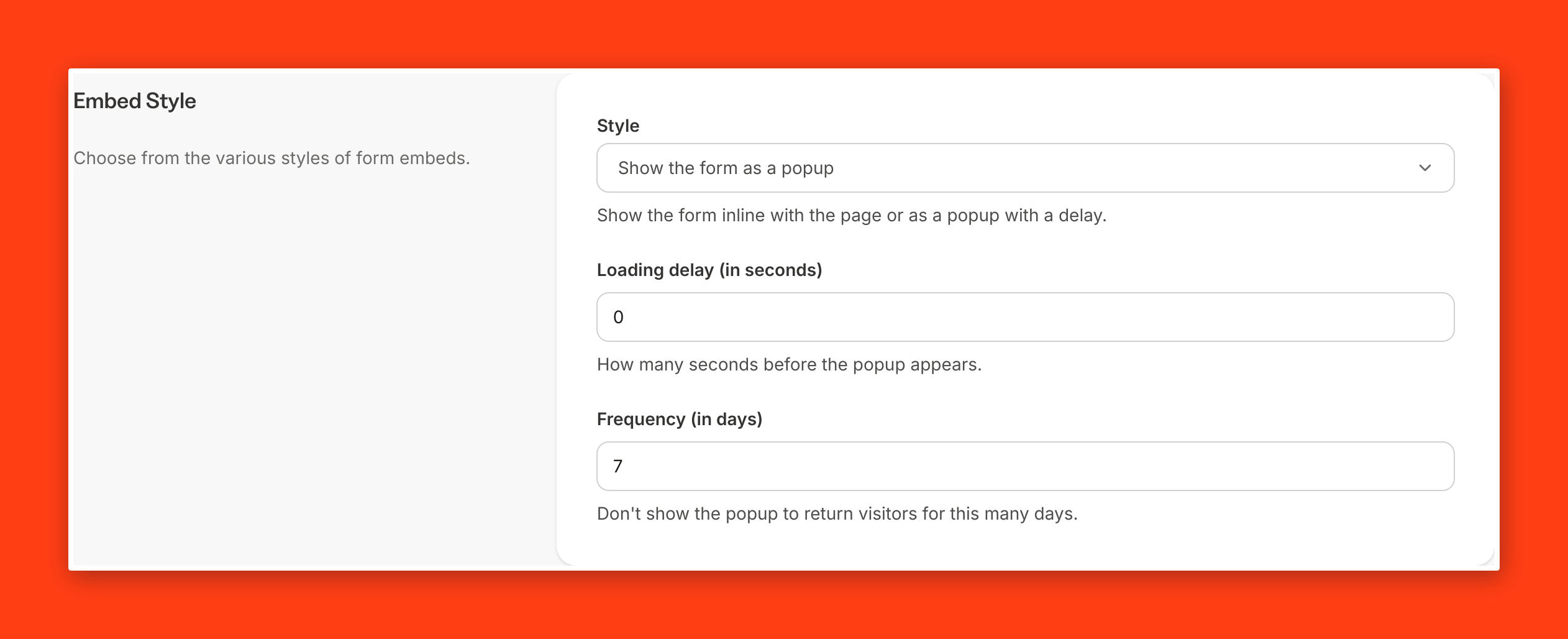Click "Show the form as a popup" selected text
Viewport: 1568px width, 639px height.
[x=726, y=168]
